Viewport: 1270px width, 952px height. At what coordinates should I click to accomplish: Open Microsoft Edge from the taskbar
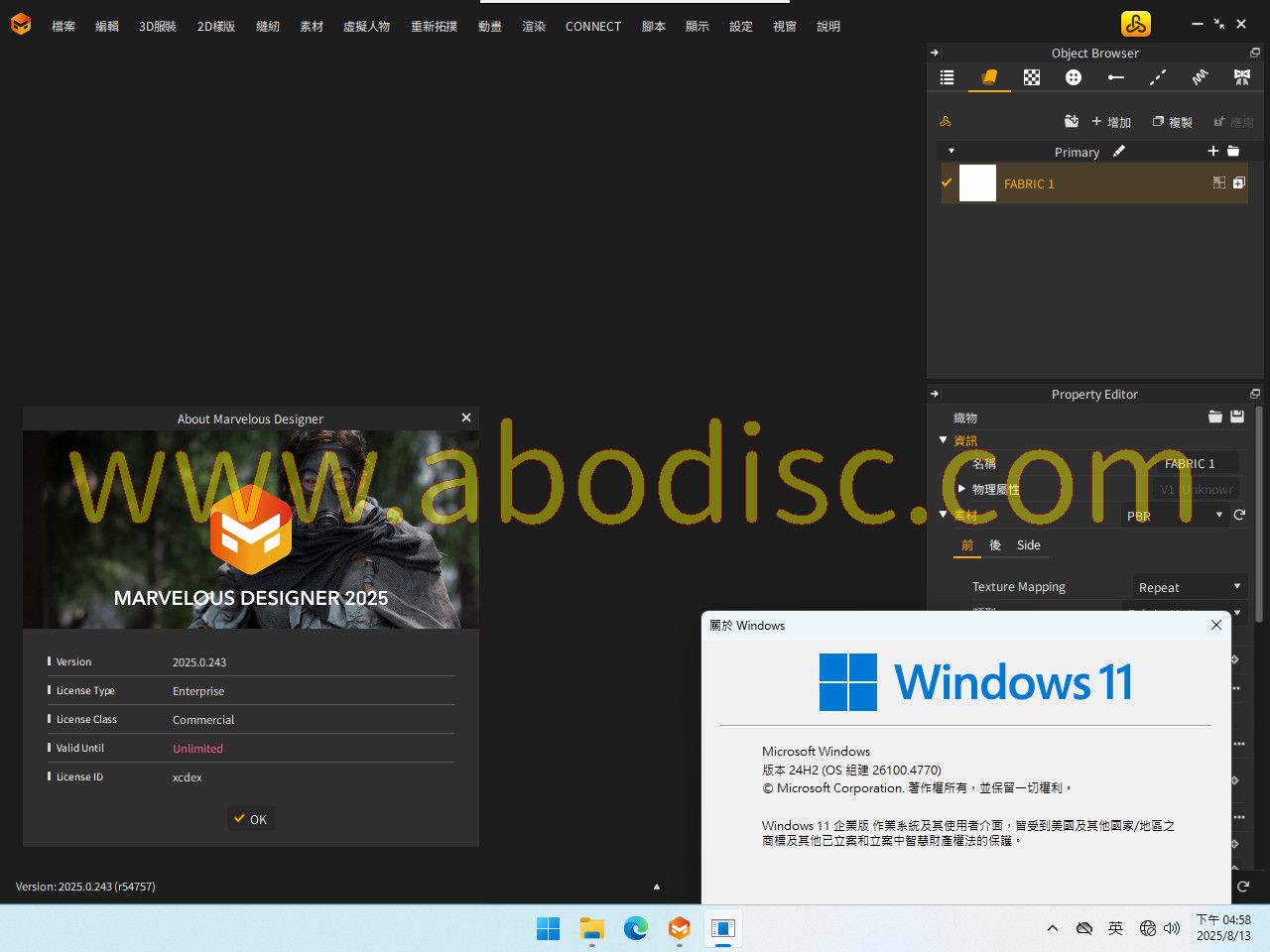point(636,928)
